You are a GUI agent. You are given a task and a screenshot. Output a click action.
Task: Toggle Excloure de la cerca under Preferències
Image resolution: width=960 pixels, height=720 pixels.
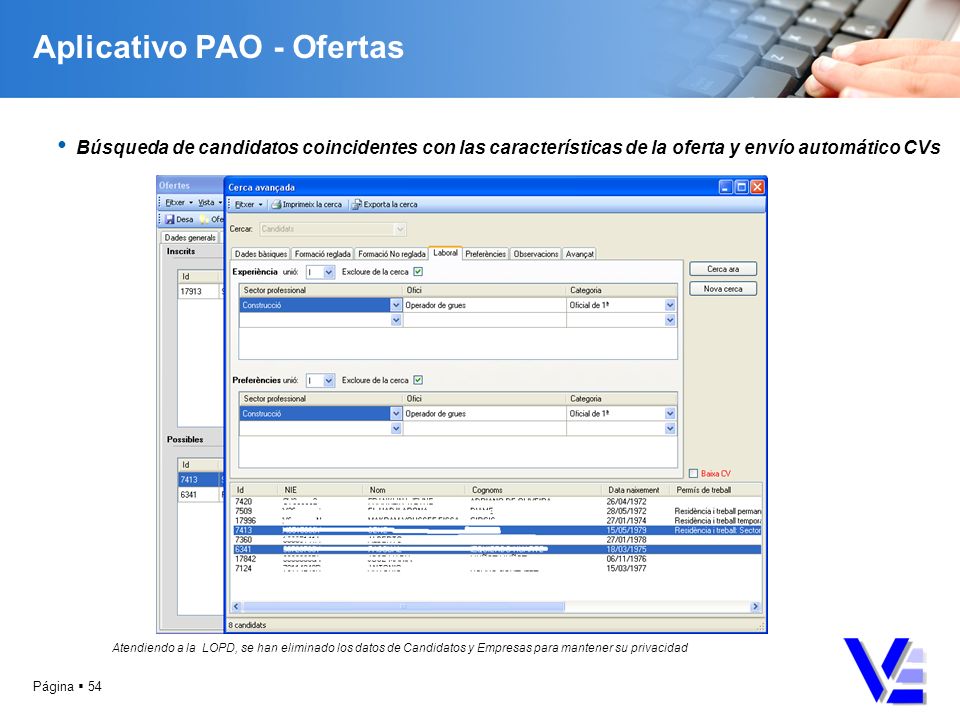tap(418, 380)
